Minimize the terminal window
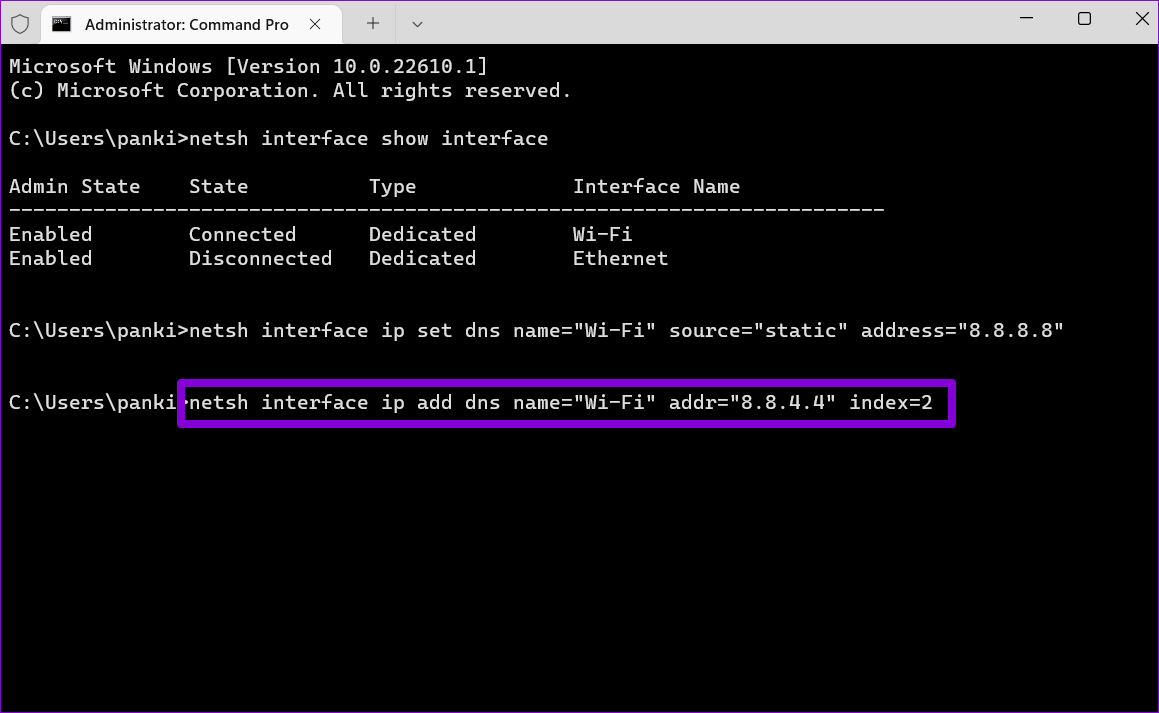 point(1024,19)
